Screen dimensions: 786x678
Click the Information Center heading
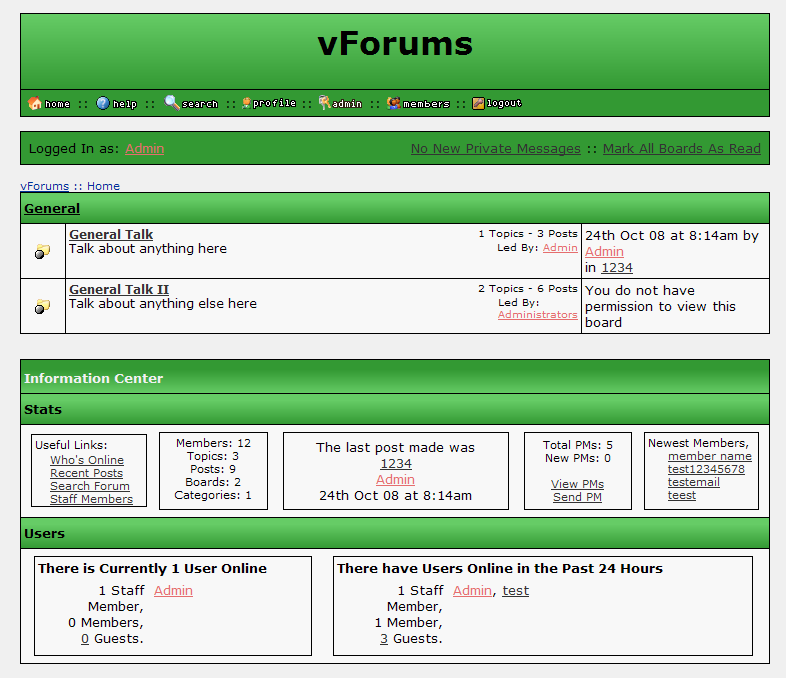[x=94, y=378]
